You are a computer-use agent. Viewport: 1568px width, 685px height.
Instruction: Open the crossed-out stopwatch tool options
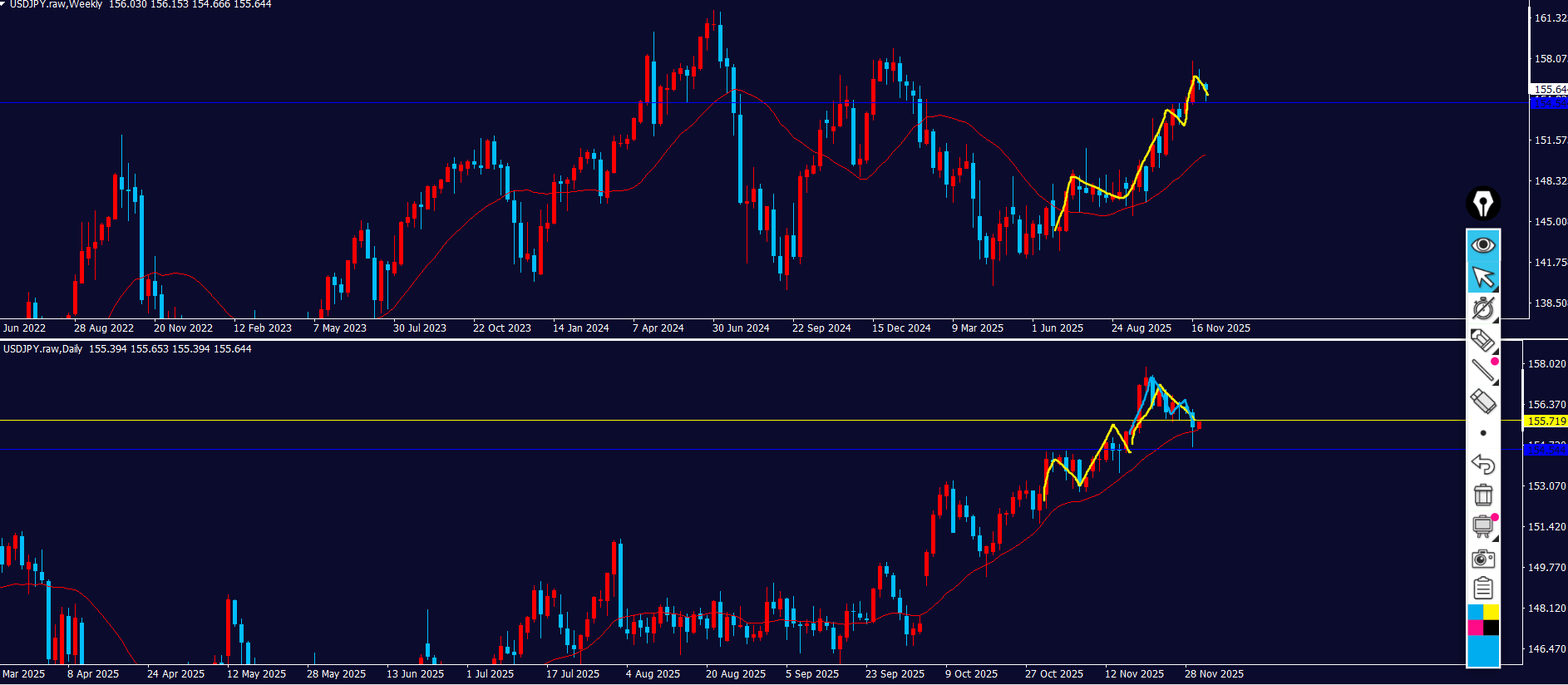1482,308
